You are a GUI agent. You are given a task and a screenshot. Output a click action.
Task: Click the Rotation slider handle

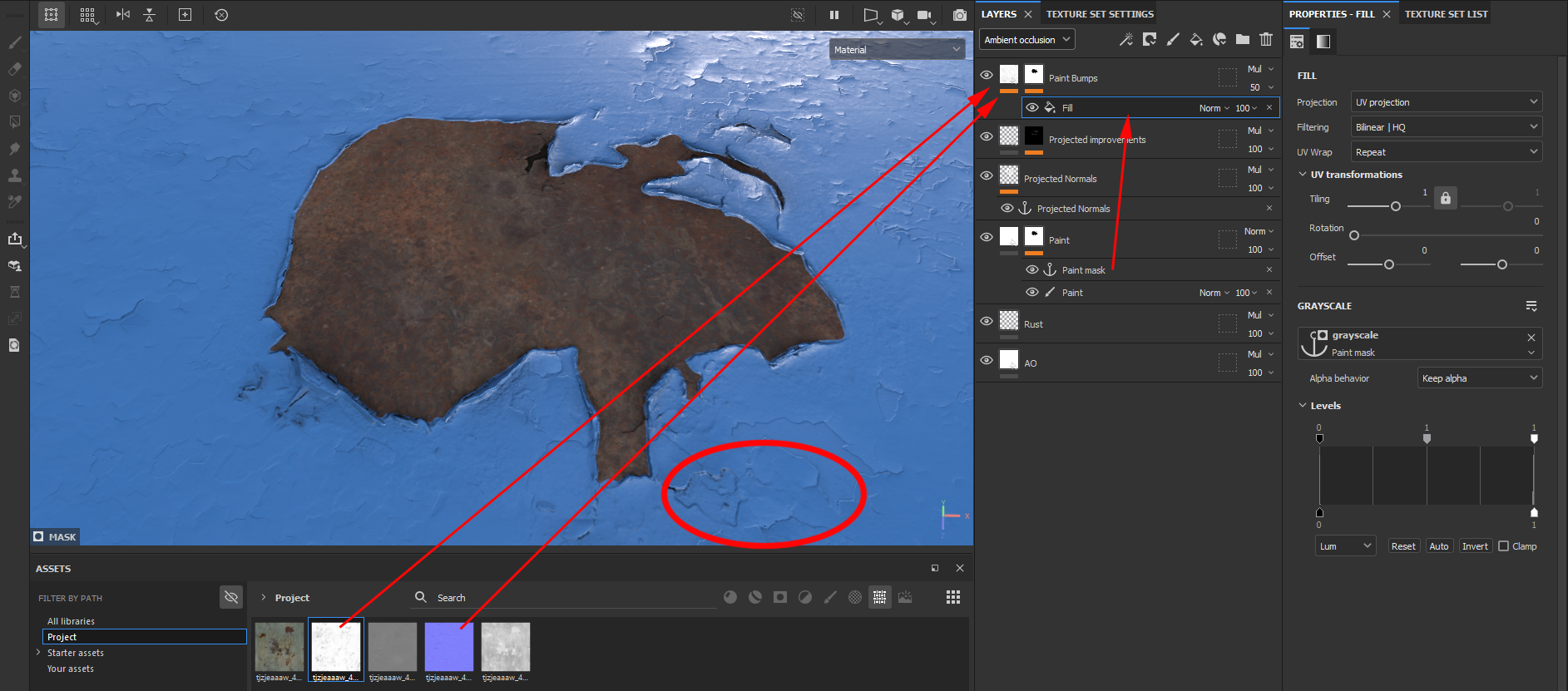pyautogui.click(x=1354, y=235)
